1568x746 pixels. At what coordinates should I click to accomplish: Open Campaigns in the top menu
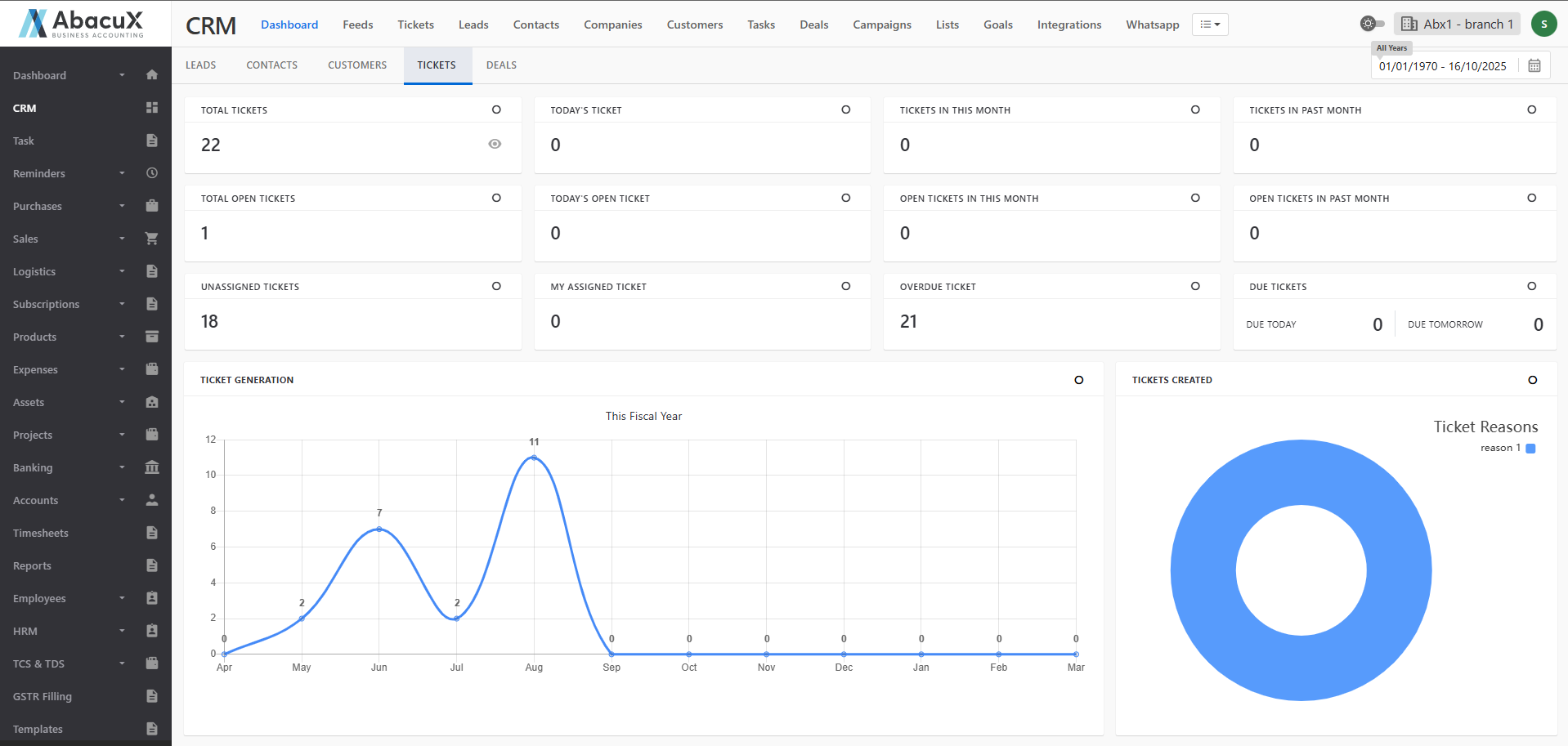(881, 25)
